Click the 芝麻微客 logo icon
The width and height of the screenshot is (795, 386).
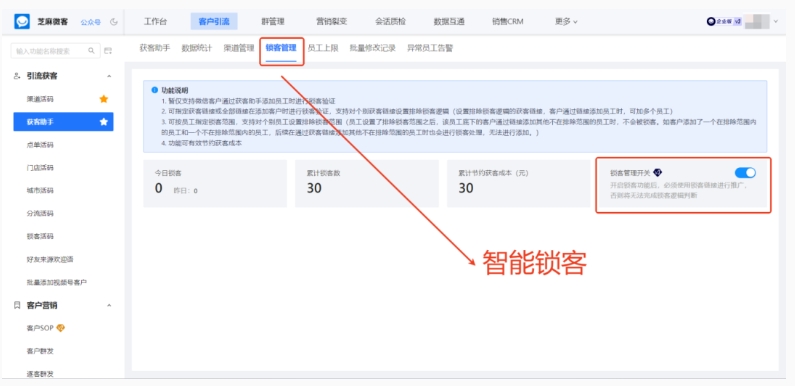pyautogui.click(x=22, y=21)
